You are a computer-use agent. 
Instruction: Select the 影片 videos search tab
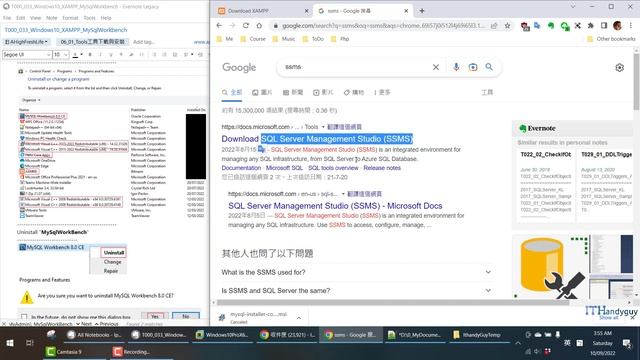tap(323, 93)
